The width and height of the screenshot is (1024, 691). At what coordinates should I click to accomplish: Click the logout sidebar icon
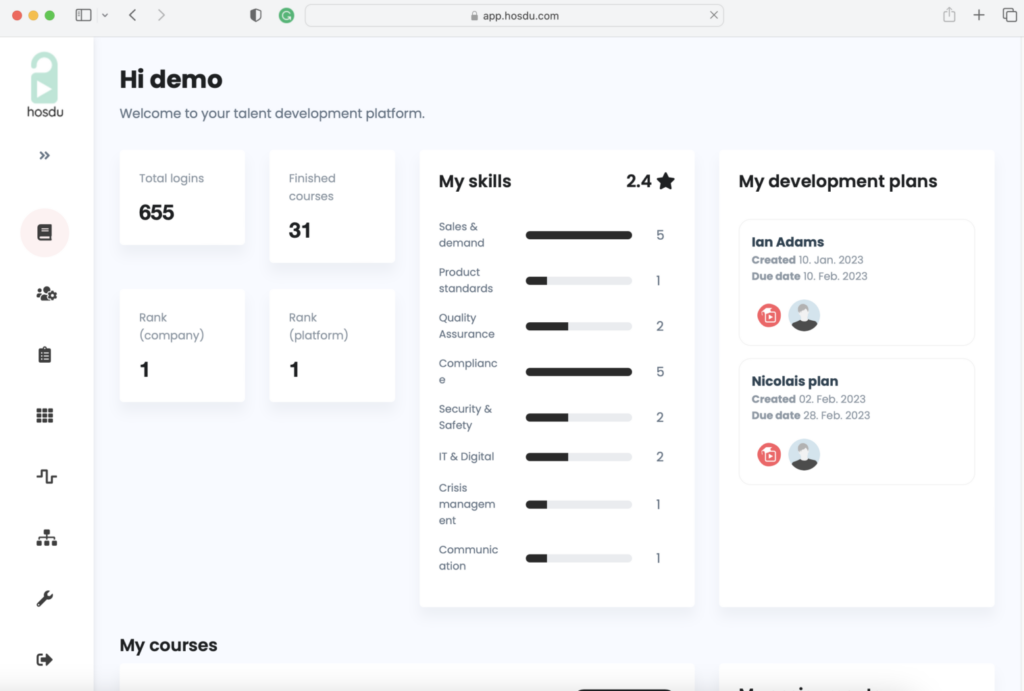tap(45, 659)
